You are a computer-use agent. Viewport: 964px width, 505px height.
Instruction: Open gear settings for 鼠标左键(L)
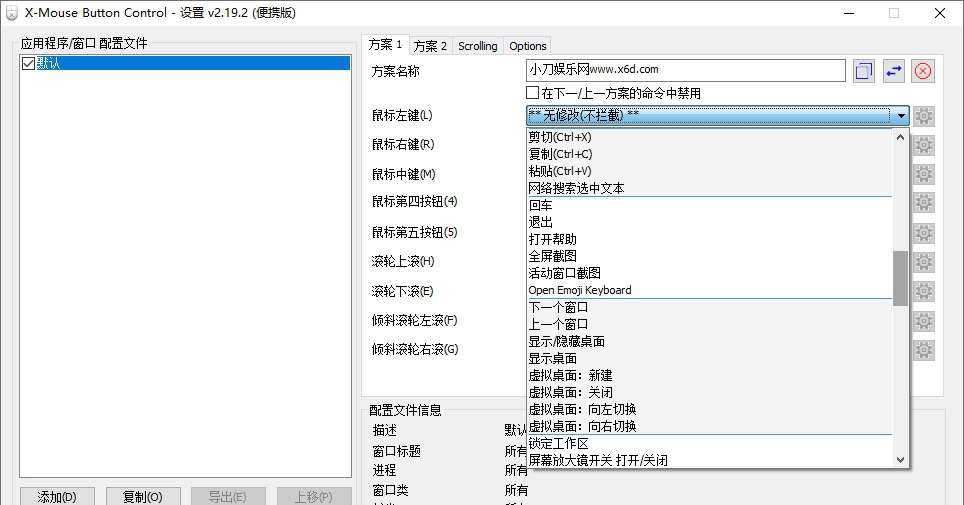click(923, 116)
